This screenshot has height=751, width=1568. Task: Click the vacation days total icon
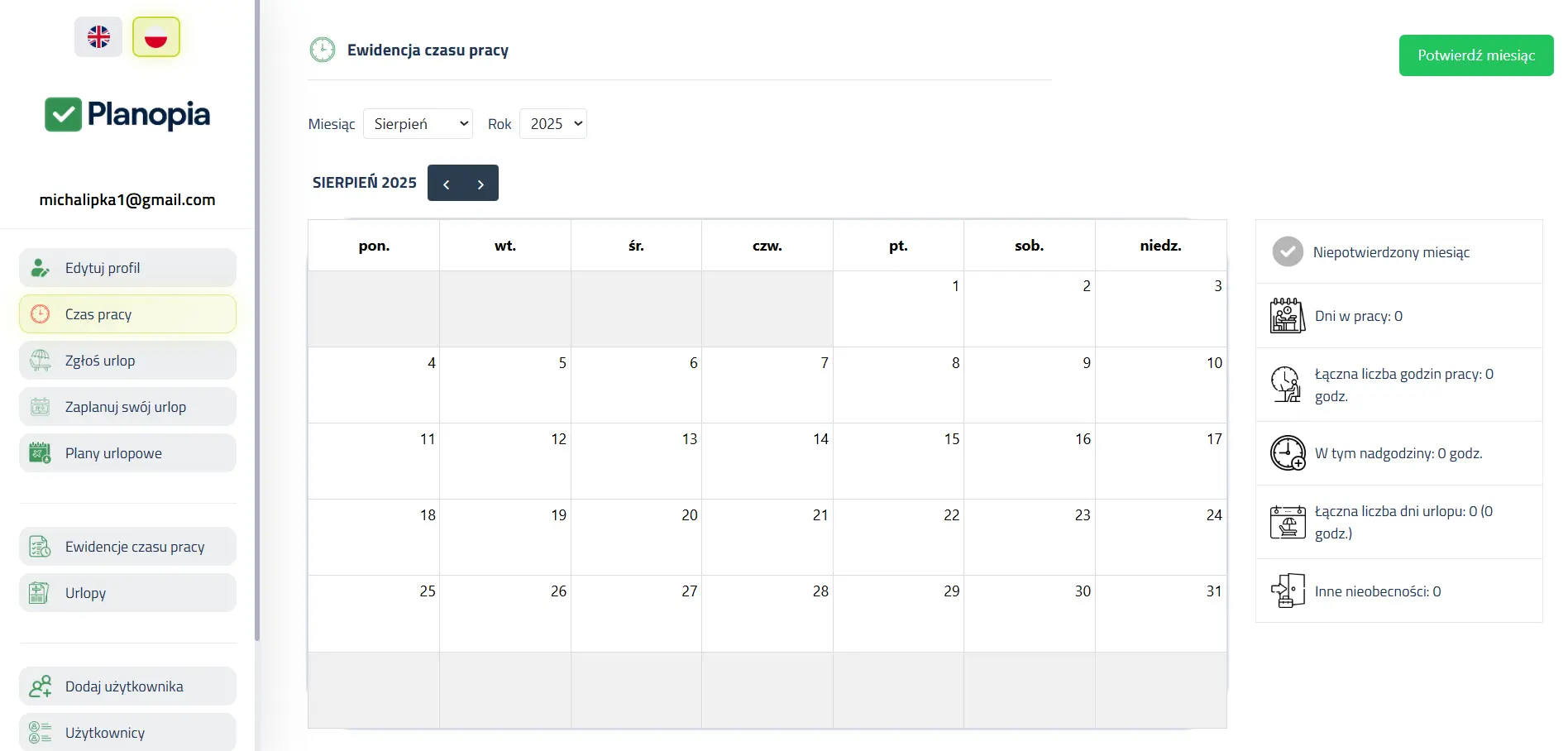[x=1287, y=522]
